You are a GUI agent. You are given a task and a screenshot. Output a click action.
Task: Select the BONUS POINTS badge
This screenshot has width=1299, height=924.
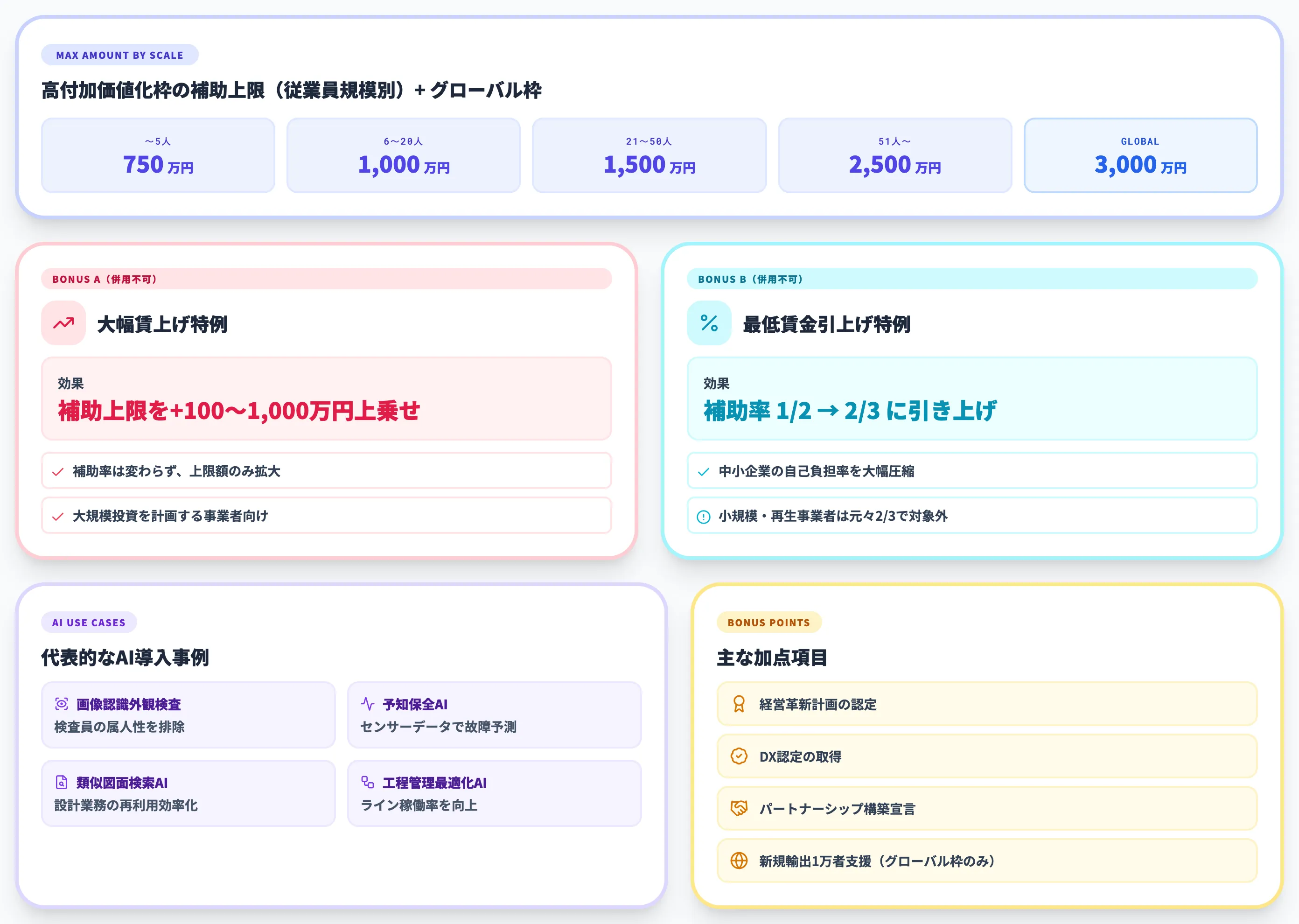point(769,623)
